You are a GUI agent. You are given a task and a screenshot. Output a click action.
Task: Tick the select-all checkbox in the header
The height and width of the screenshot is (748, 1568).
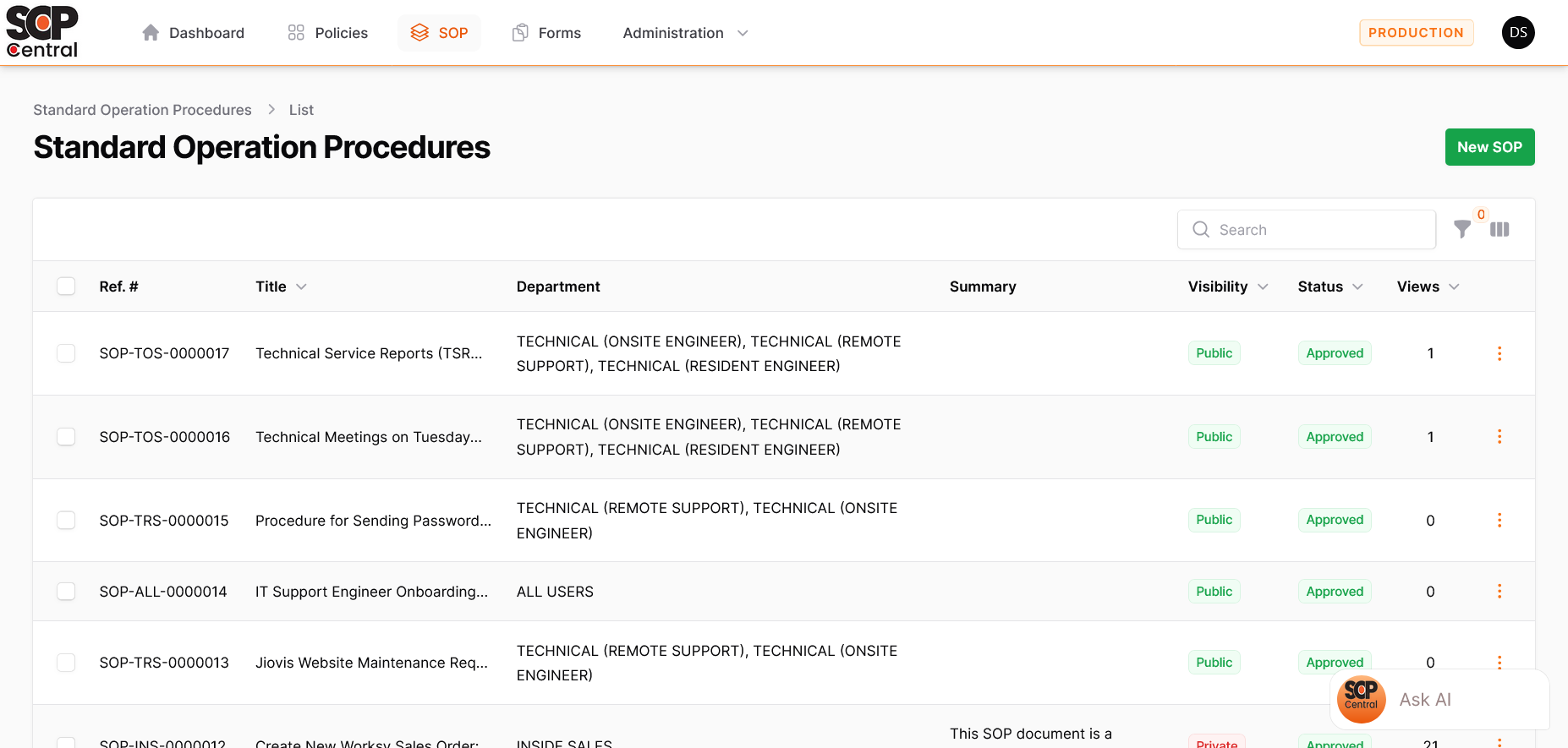tap(66, 287)
